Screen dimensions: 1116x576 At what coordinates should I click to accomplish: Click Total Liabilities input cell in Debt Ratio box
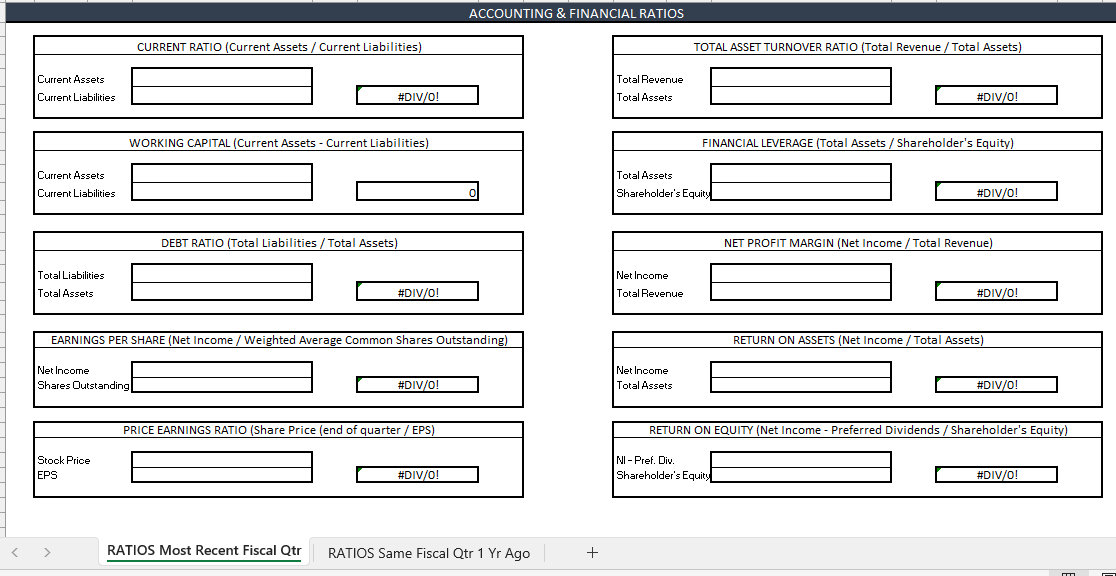click(x=222, y=273)
